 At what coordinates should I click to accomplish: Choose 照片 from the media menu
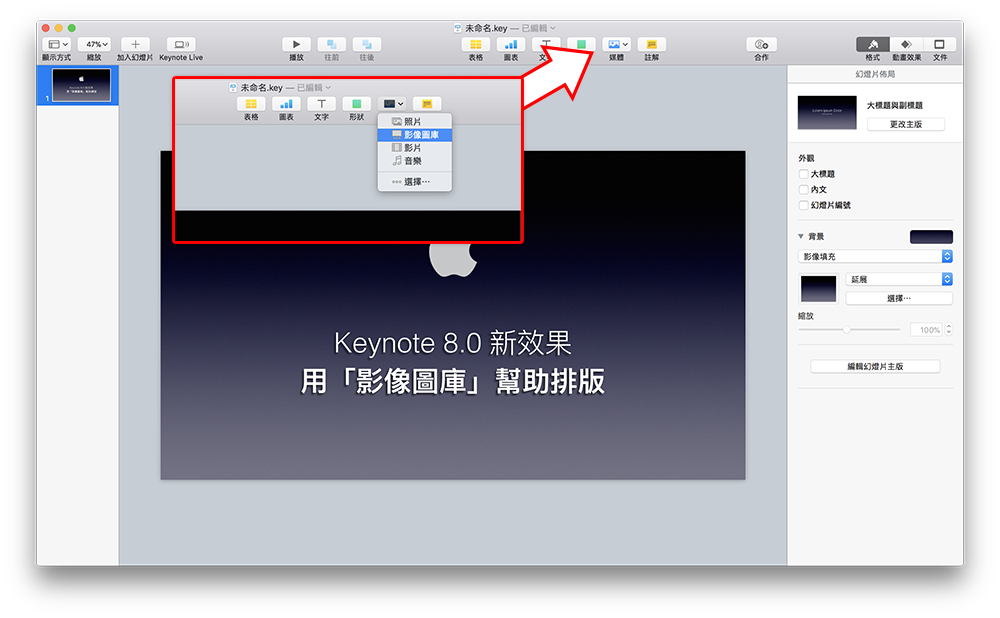tap(415, 121)
